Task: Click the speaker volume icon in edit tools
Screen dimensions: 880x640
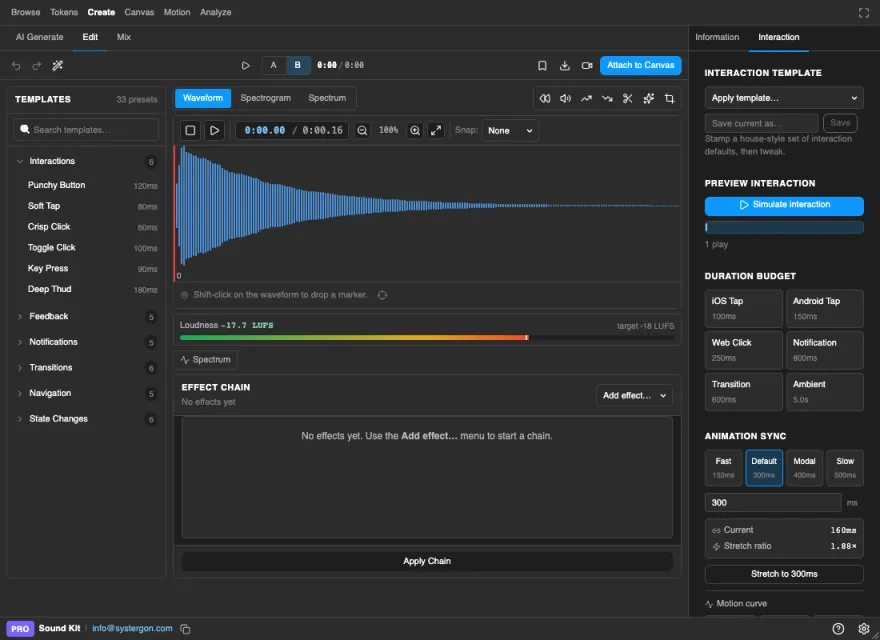Action: pyautogui.click(x=565, y=98)
